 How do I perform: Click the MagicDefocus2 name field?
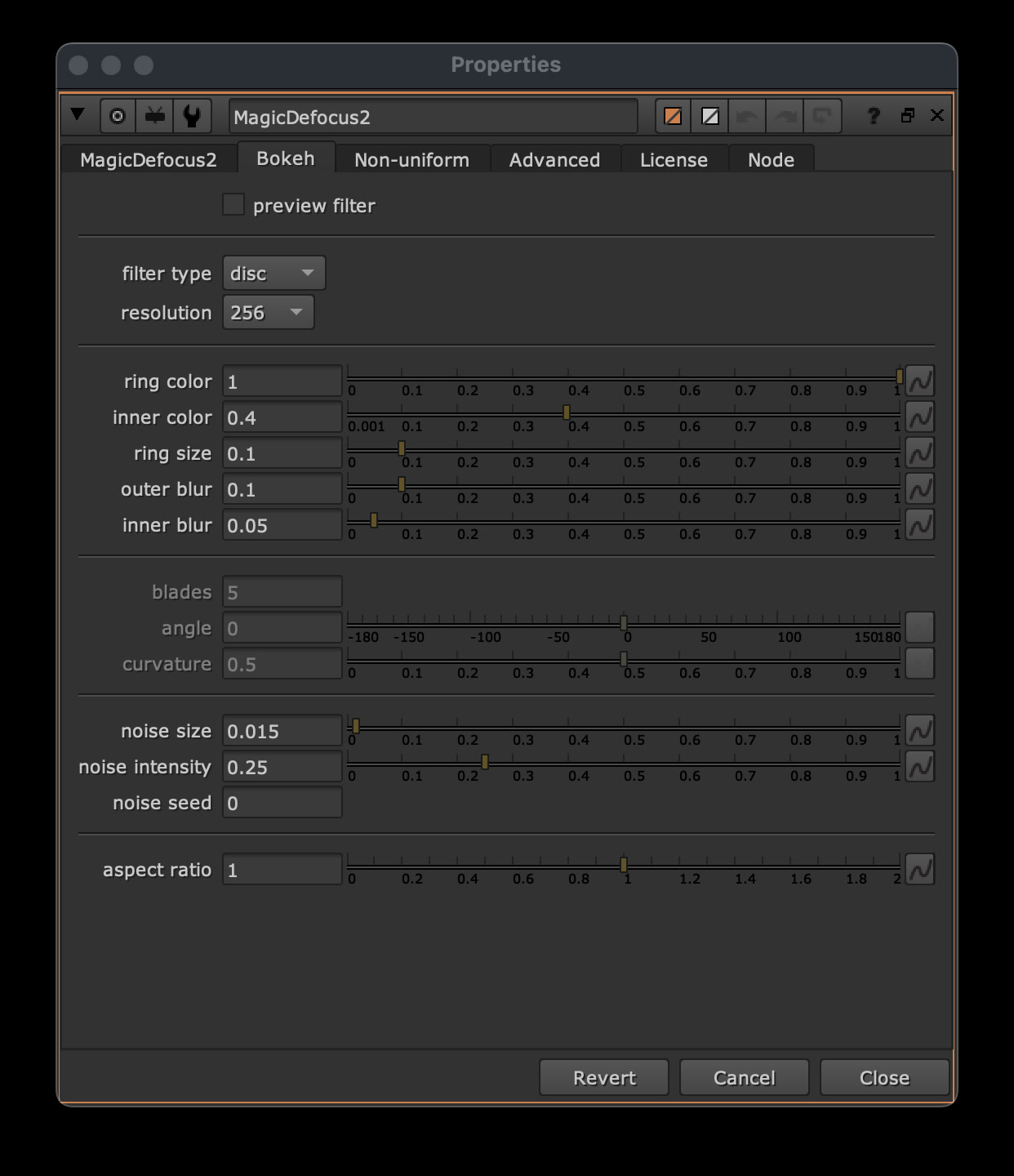433,116
